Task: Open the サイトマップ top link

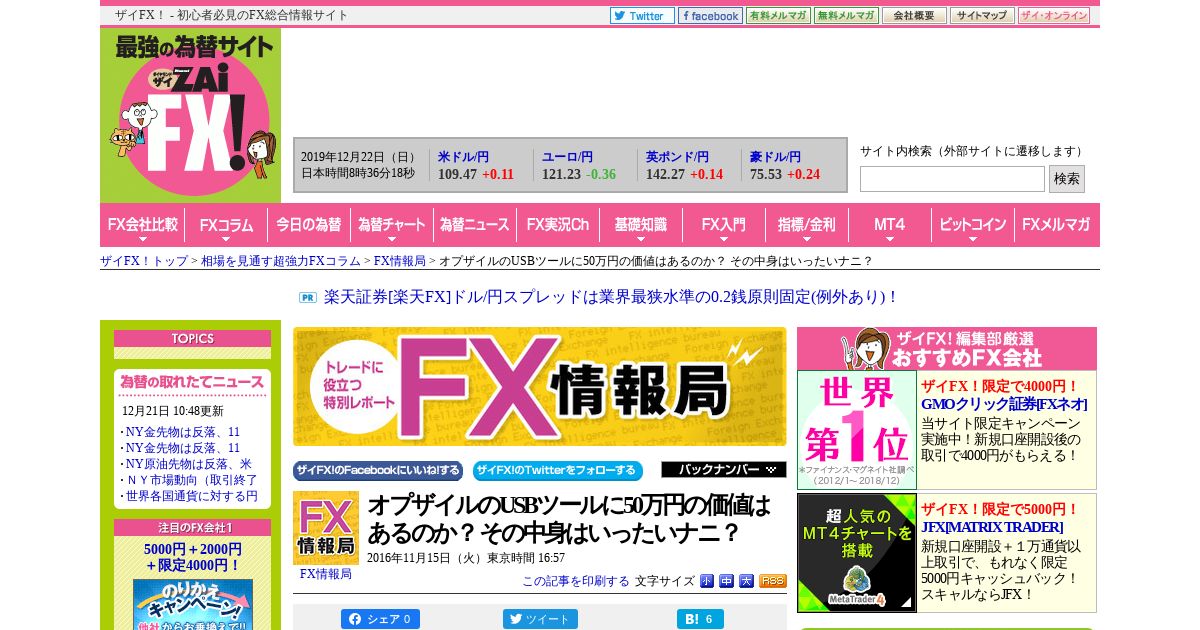Action: point(982,16)
